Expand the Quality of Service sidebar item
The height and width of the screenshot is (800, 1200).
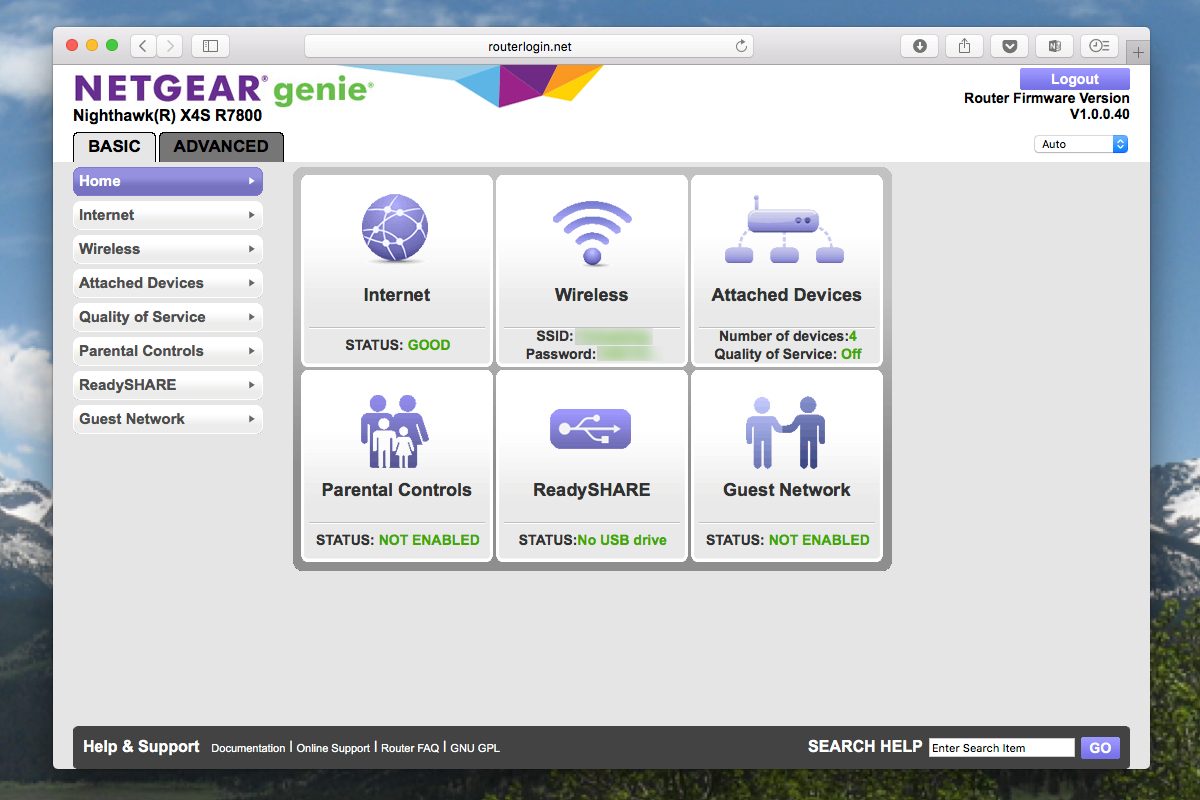click(x=168, y=317)
